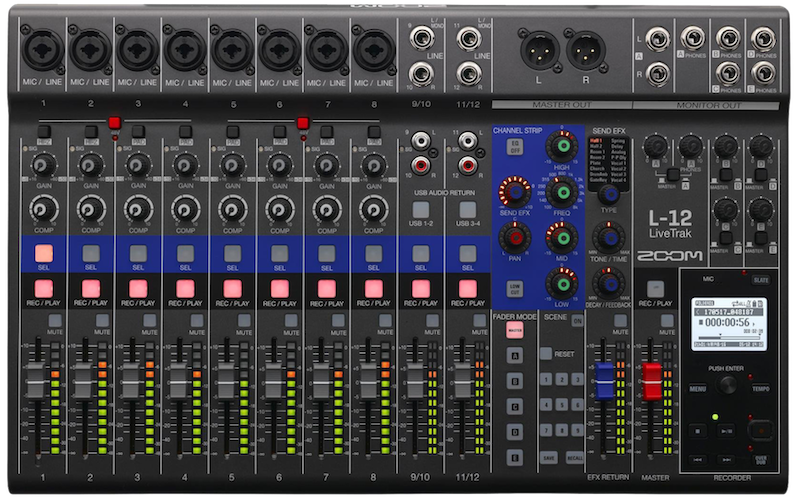
Task: Click channel 1 GAIN knob
Action: (x=44, y=165)
